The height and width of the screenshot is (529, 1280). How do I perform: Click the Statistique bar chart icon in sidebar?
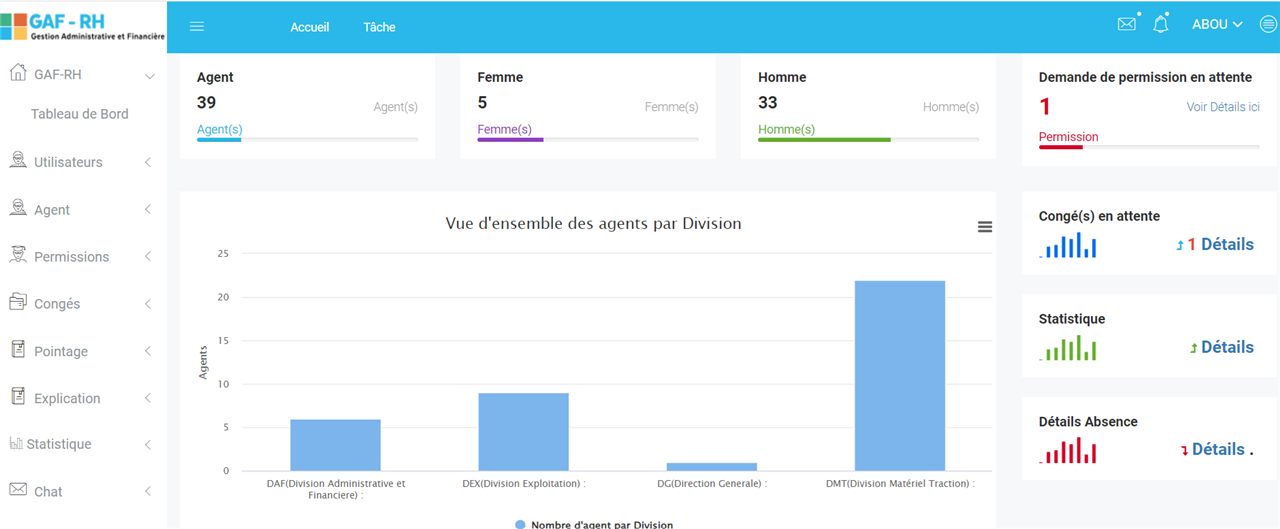pos(16,443)
